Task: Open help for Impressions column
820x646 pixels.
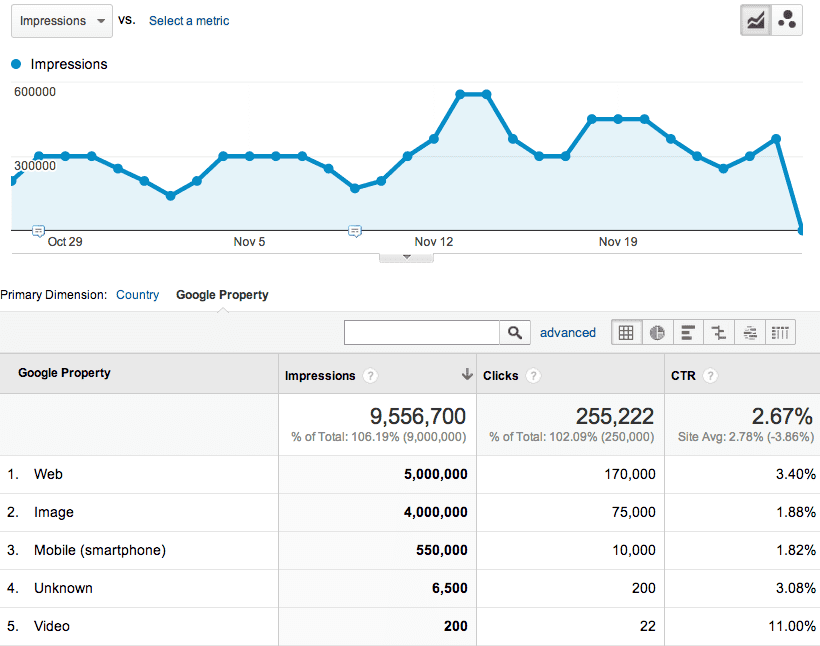Action: (x=371, y=376)
